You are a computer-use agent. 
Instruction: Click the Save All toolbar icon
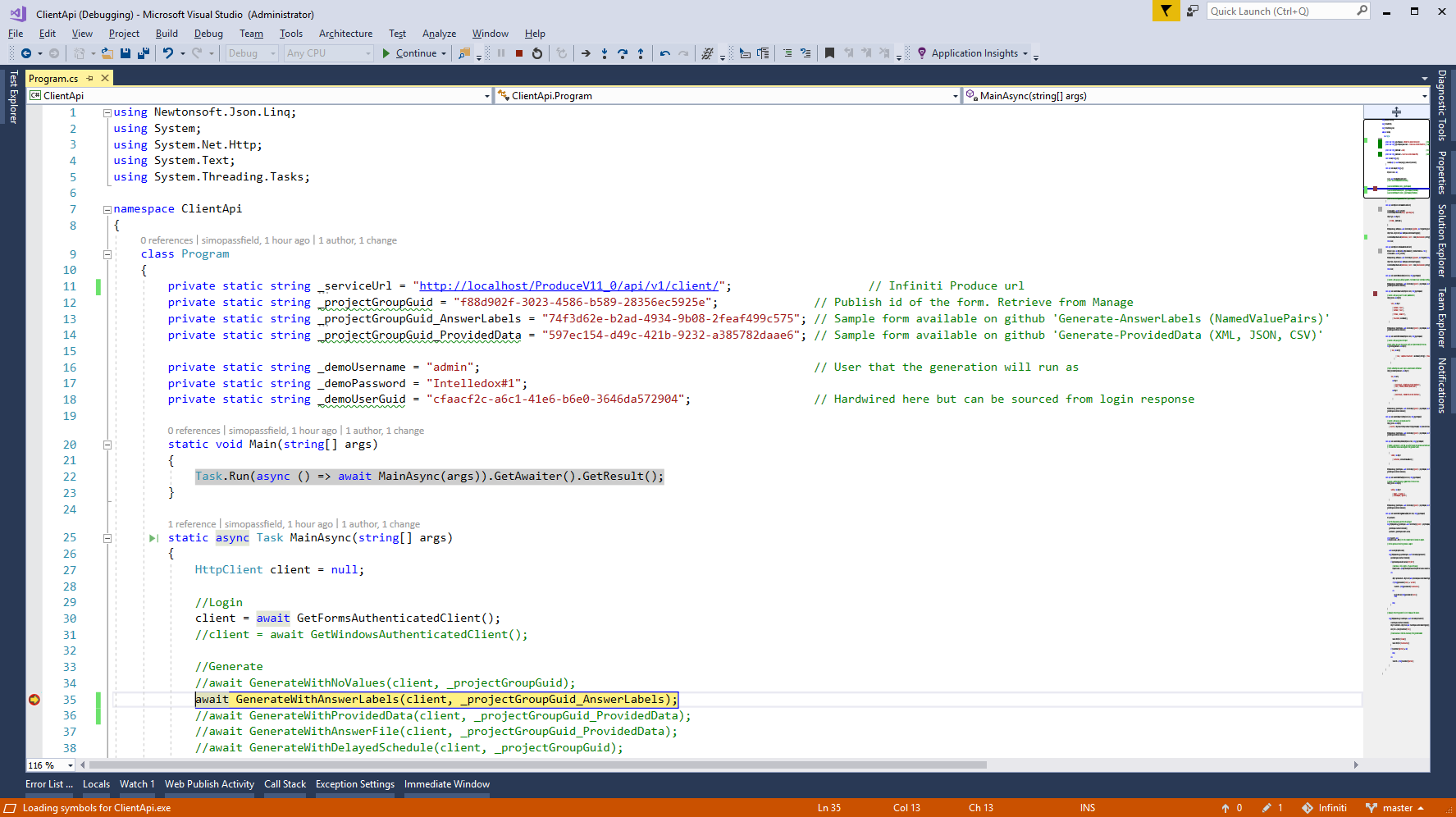coord(144,53)
